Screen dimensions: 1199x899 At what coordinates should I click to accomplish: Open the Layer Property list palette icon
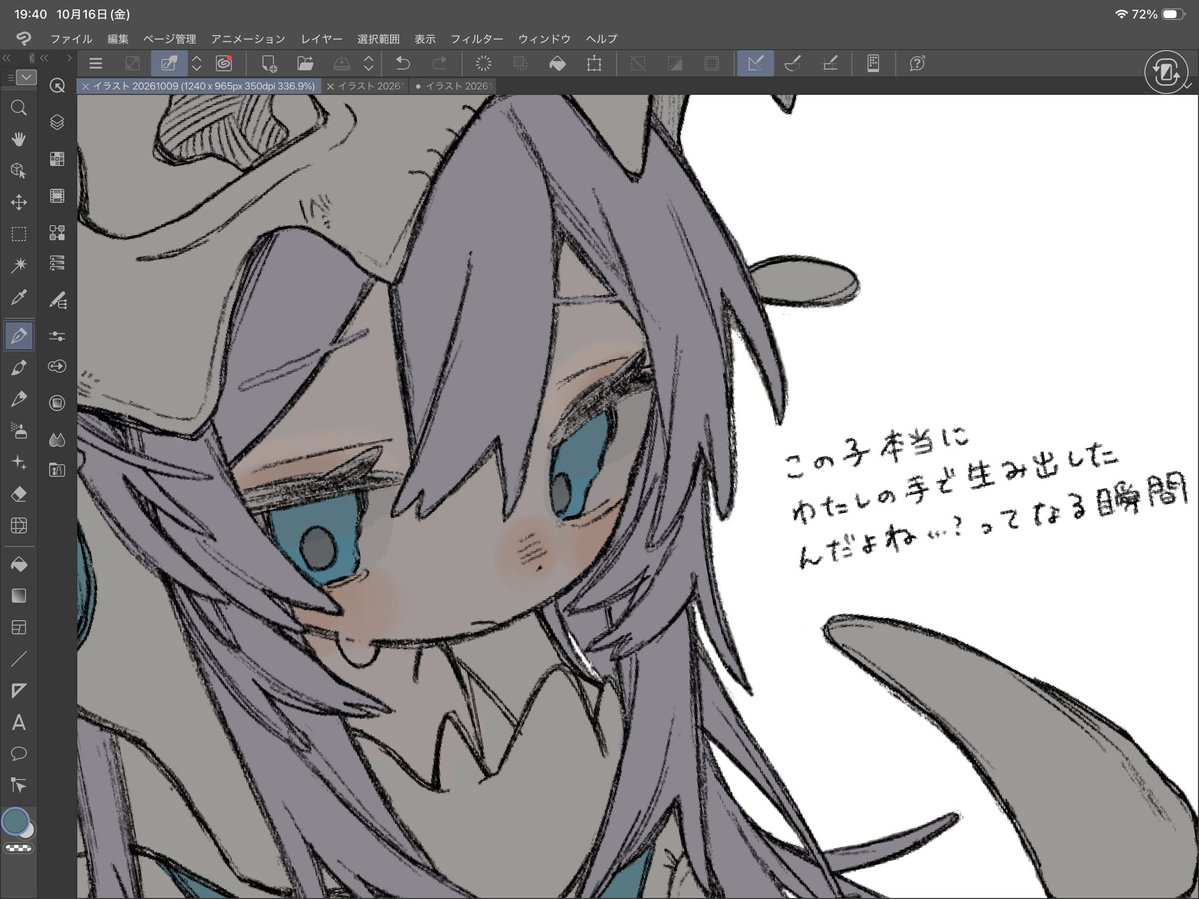point(57,263)
